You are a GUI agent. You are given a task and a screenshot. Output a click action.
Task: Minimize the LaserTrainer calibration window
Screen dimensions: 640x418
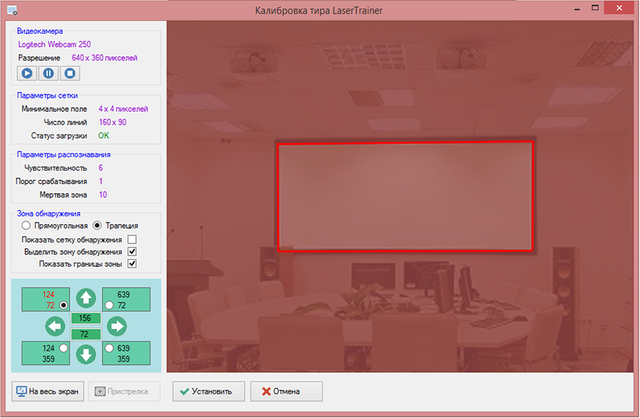pos(577,9)
